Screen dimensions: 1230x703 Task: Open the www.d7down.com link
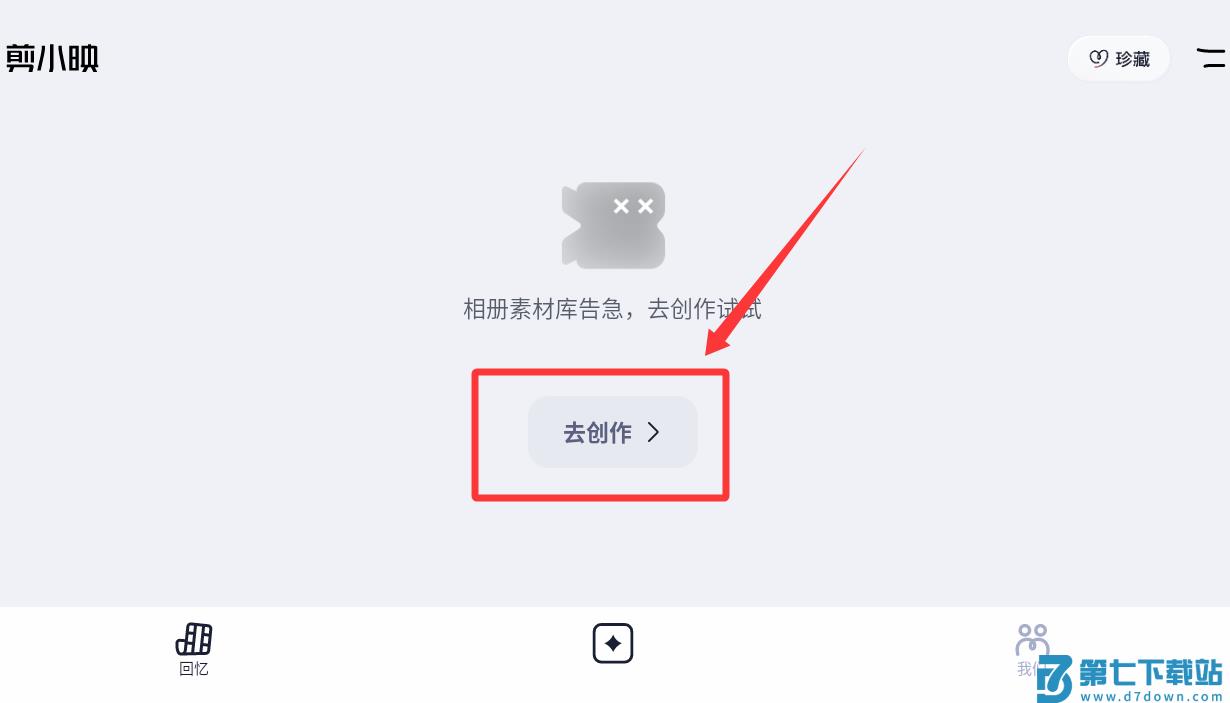(1152, 696)
